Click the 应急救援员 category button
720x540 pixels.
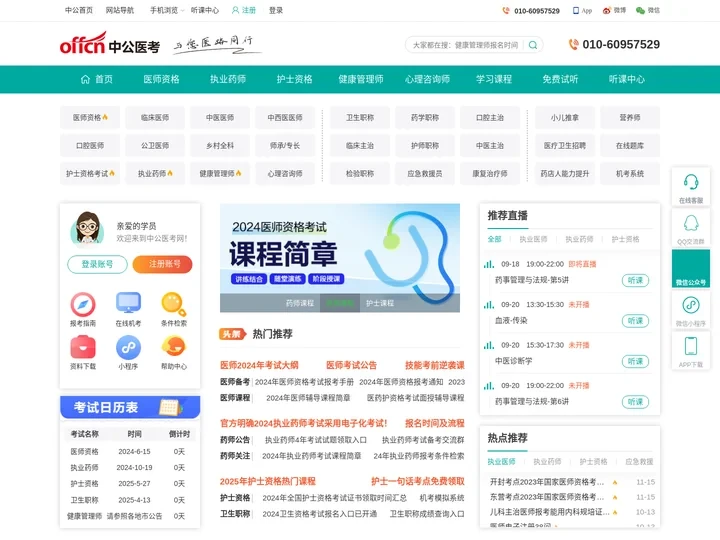point(425,174)
